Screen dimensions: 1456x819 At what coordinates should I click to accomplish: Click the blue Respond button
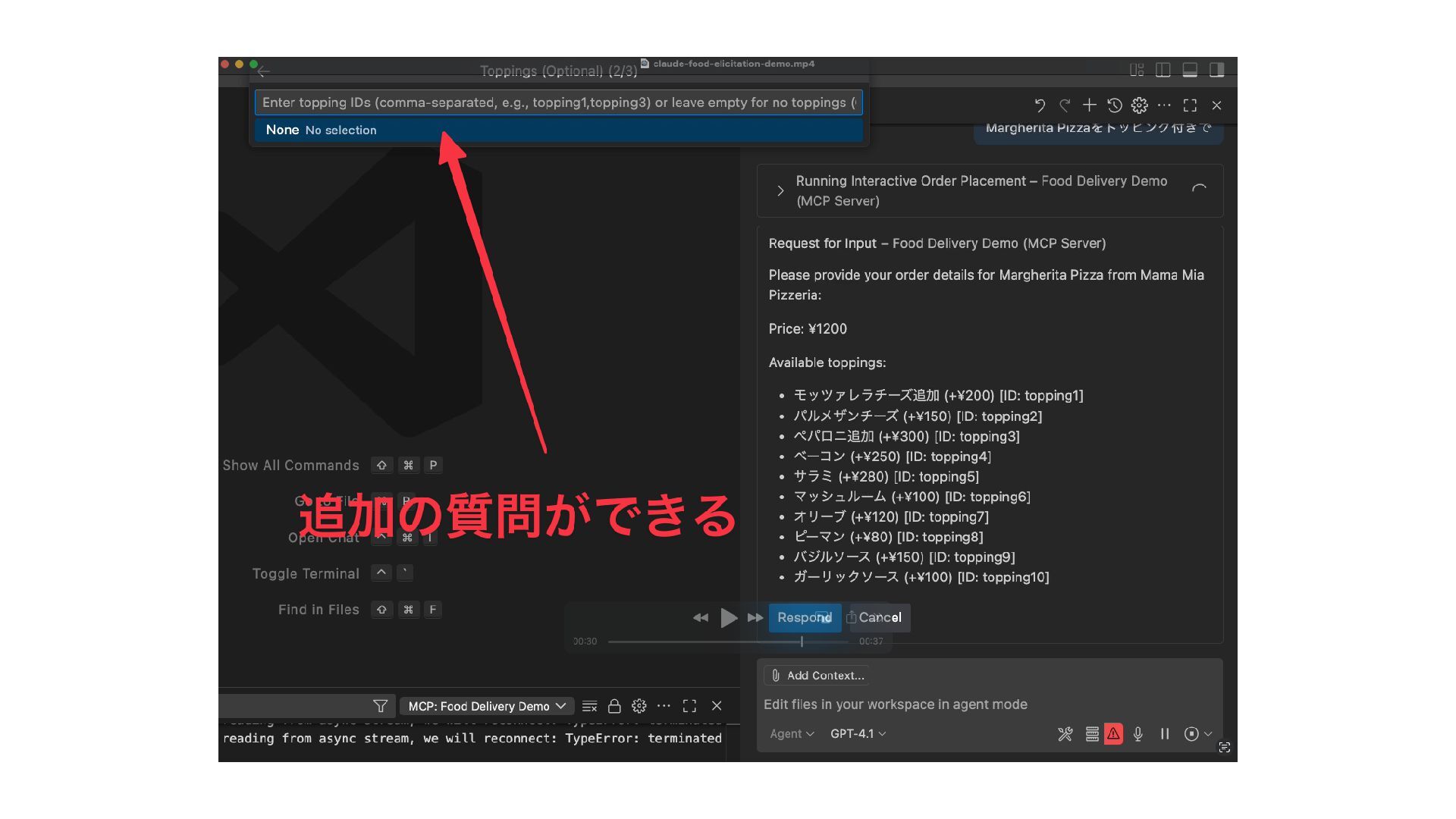pyautogui.click(x=805, y=617)
